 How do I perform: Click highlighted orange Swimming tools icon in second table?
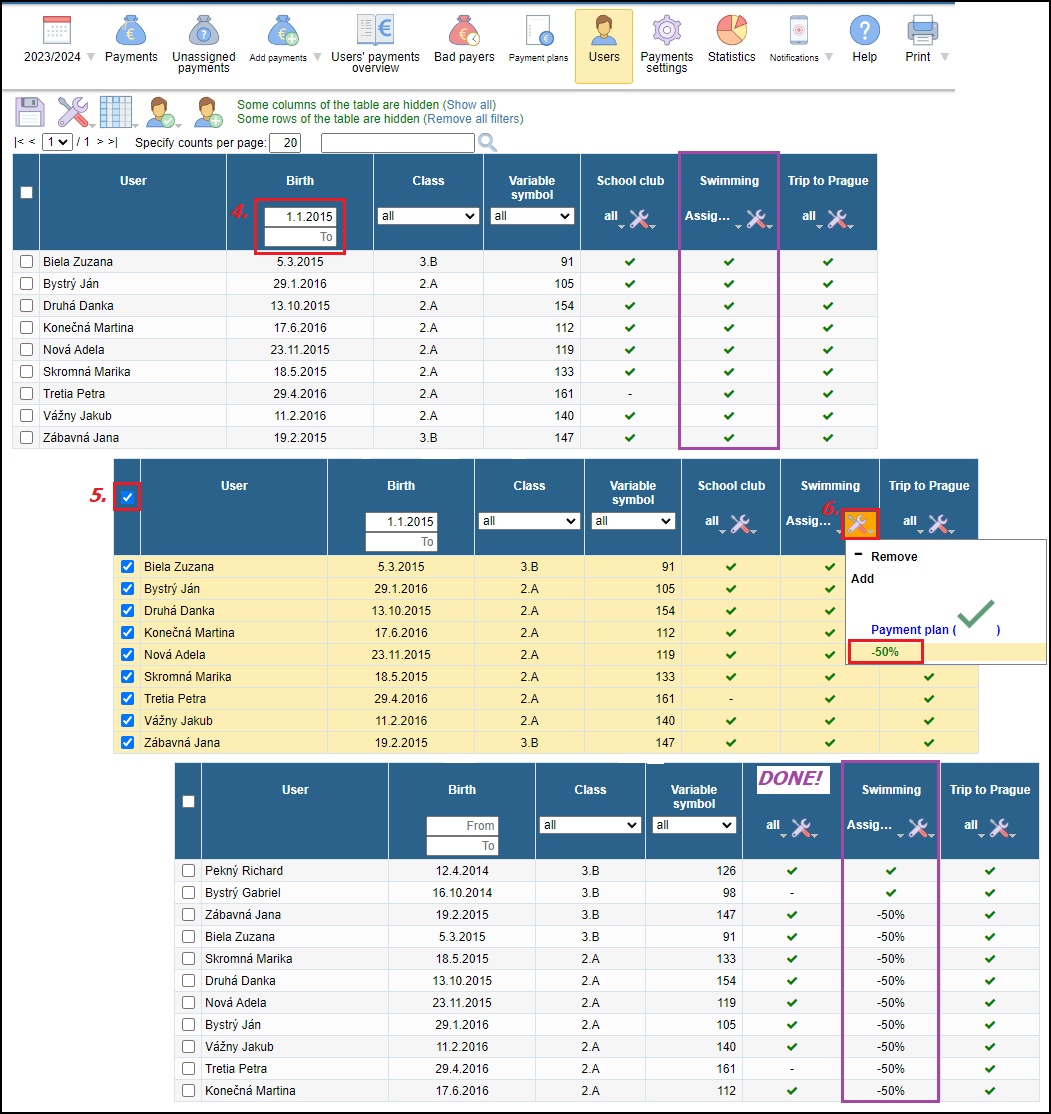pos(860,525)
